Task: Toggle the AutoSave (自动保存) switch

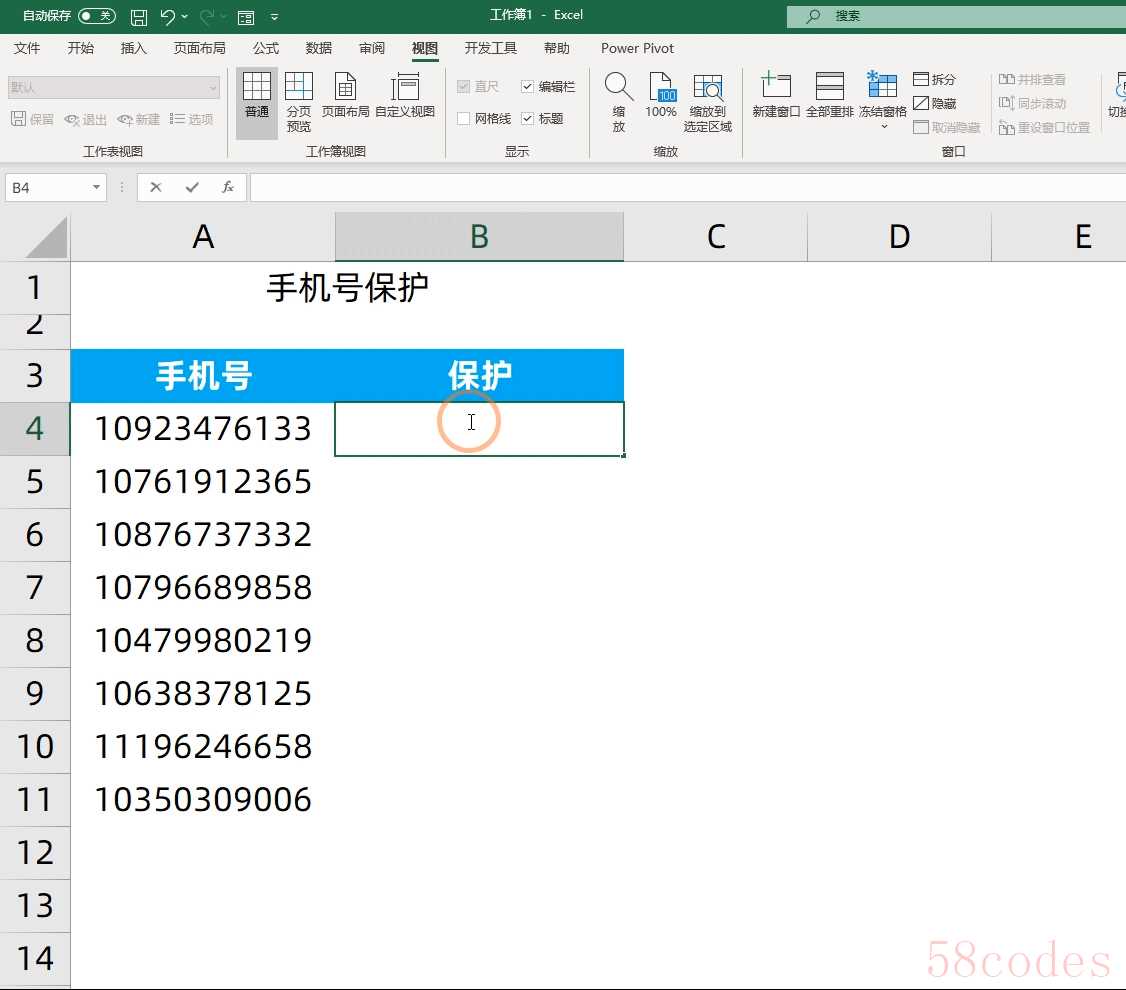Action: coord(96,16)
